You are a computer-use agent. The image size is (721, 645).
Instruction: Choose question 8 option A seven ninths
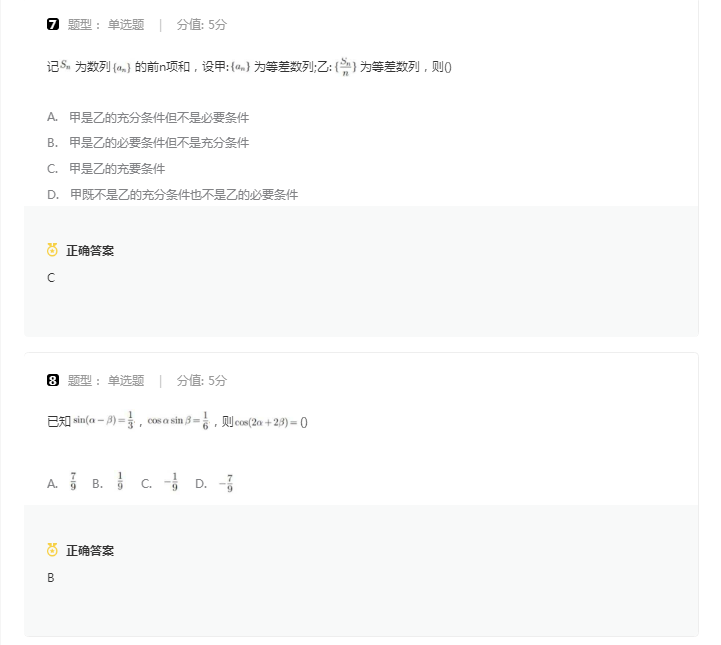point(62,483)
